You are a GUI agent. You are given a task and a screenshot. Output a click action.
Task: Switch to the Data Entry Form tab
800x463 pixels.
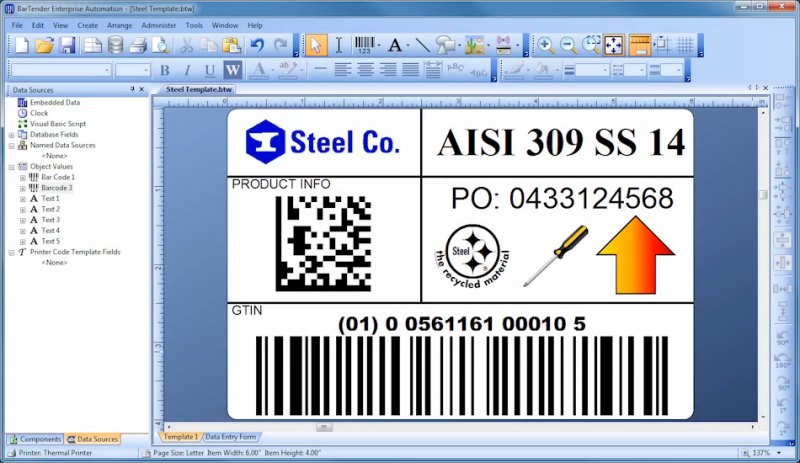231,437
